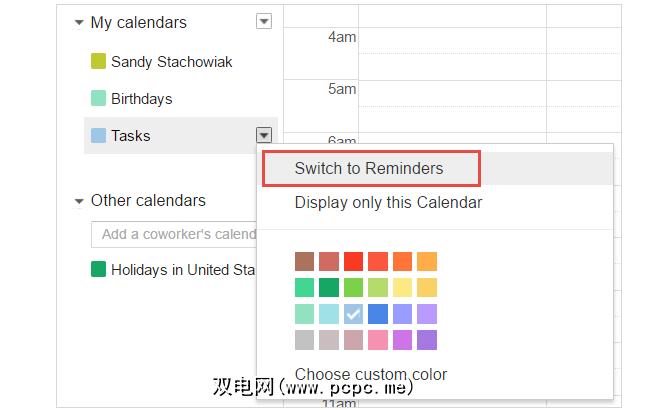Screen dimensions: 670x410
Task: Open the My calendars options dropdown
Action: 264,22
